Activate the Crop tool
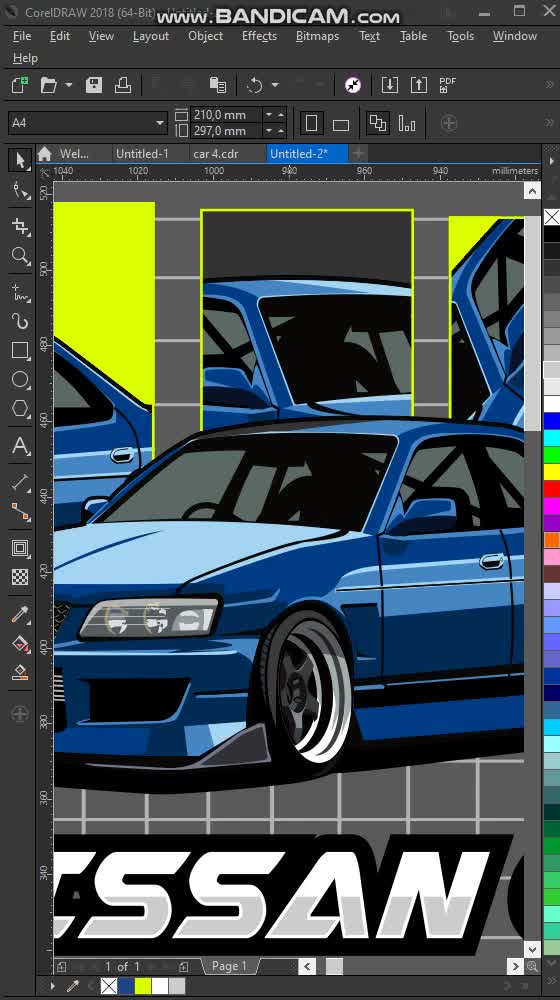The width and height of the screenshot is (560, 1000). [x=20, y=226]
